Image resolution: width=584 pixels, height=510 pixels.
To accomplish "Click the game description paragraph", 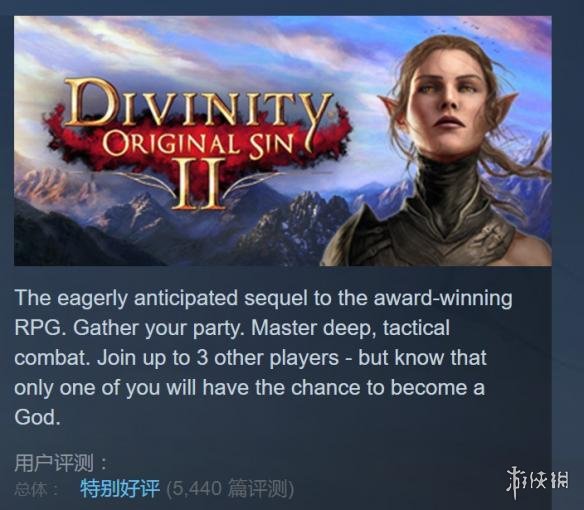I will pyautogui.click(x=263, y=358).
